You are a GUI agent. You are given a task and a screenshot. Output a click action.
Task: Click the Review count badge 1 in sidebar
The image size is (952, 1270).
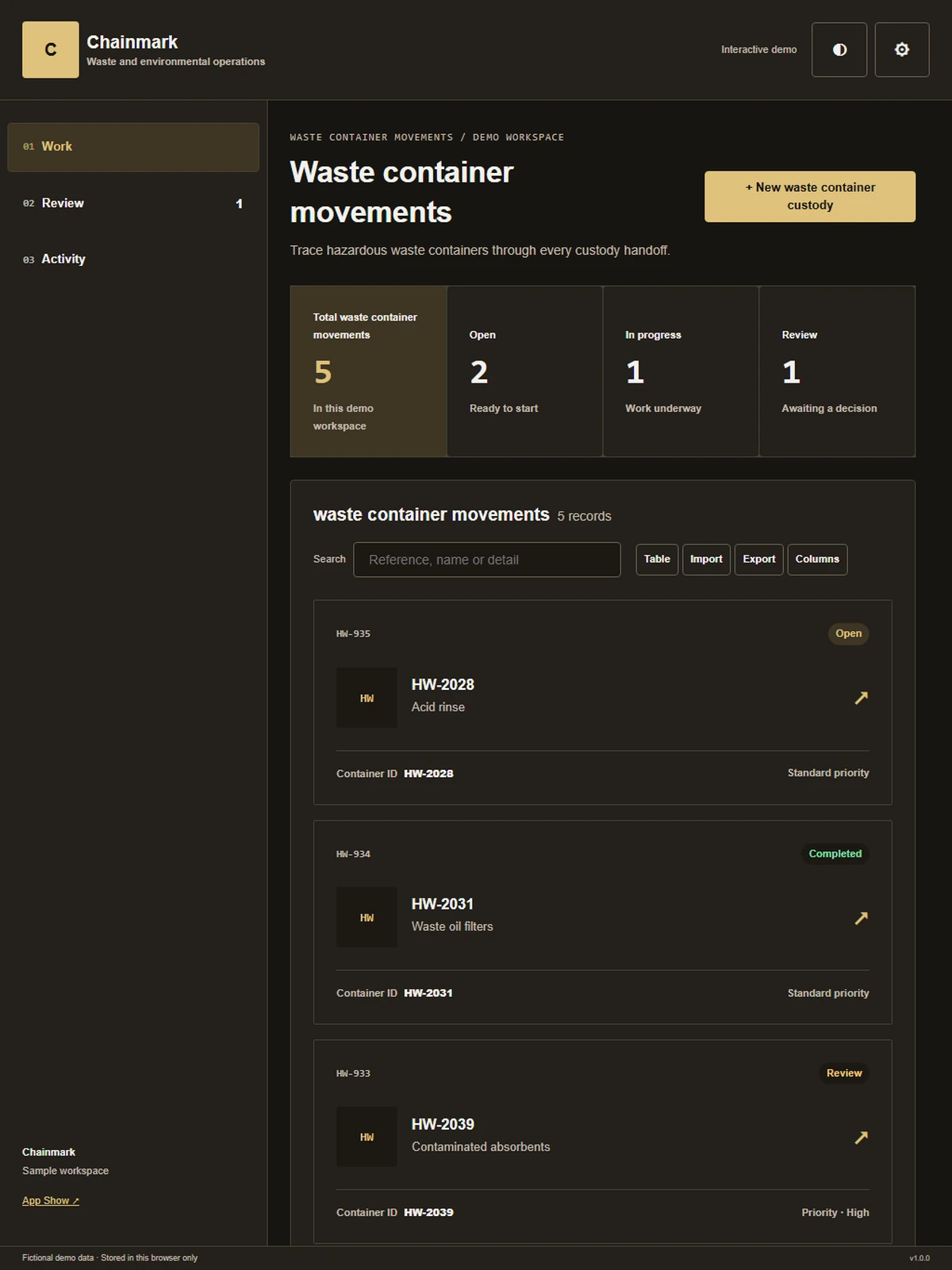(x=239, y=204)
